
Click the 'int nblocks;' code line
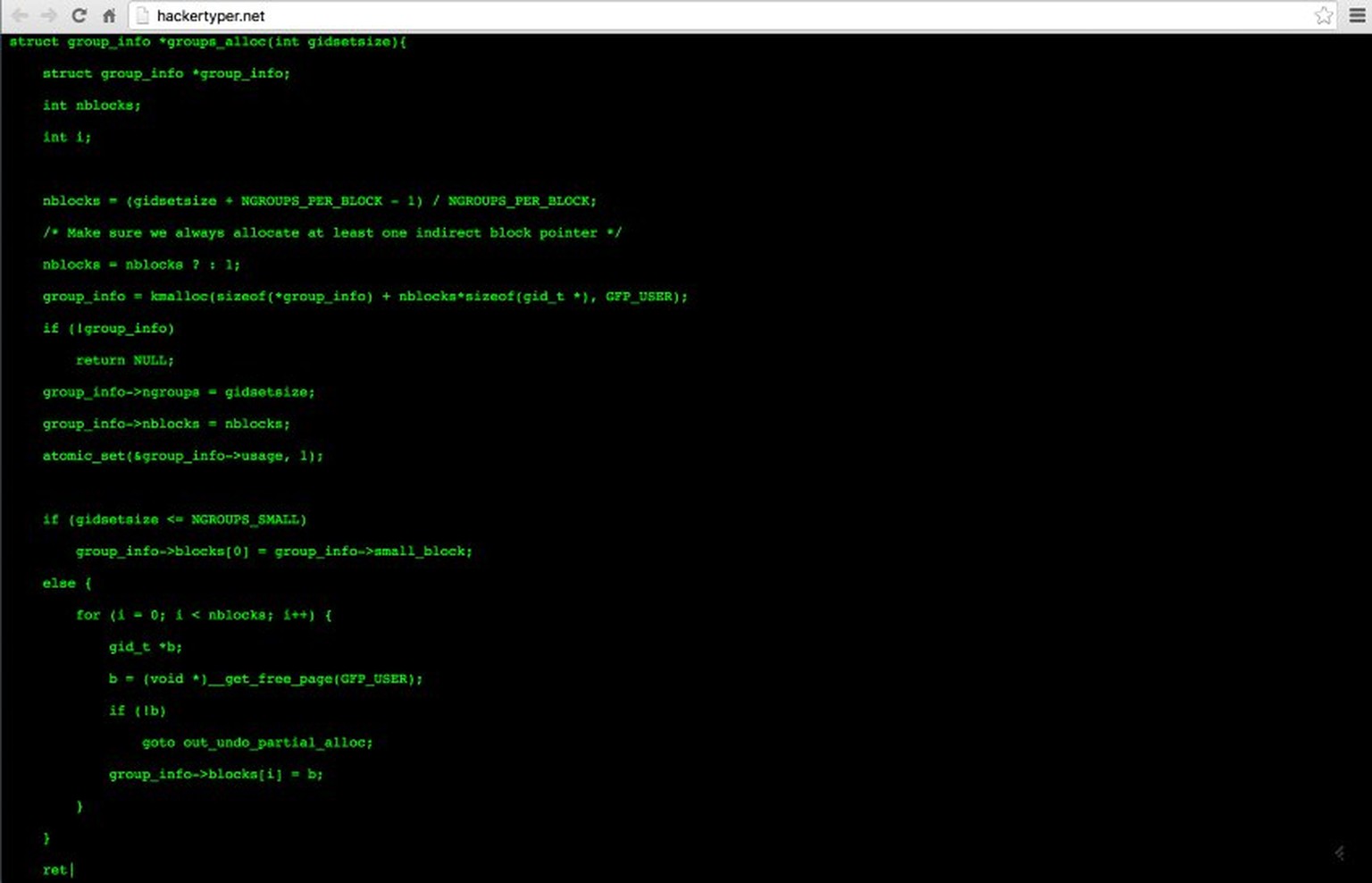92,105
